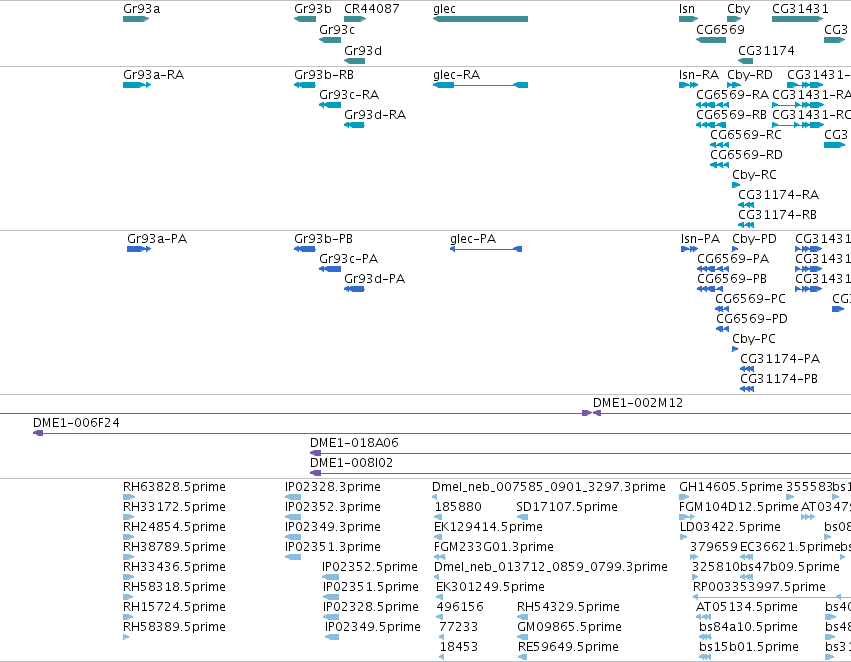This screenshot has width=851, height=662.
Task: Select EST GM09865.5prime
Action: [522, 637]
